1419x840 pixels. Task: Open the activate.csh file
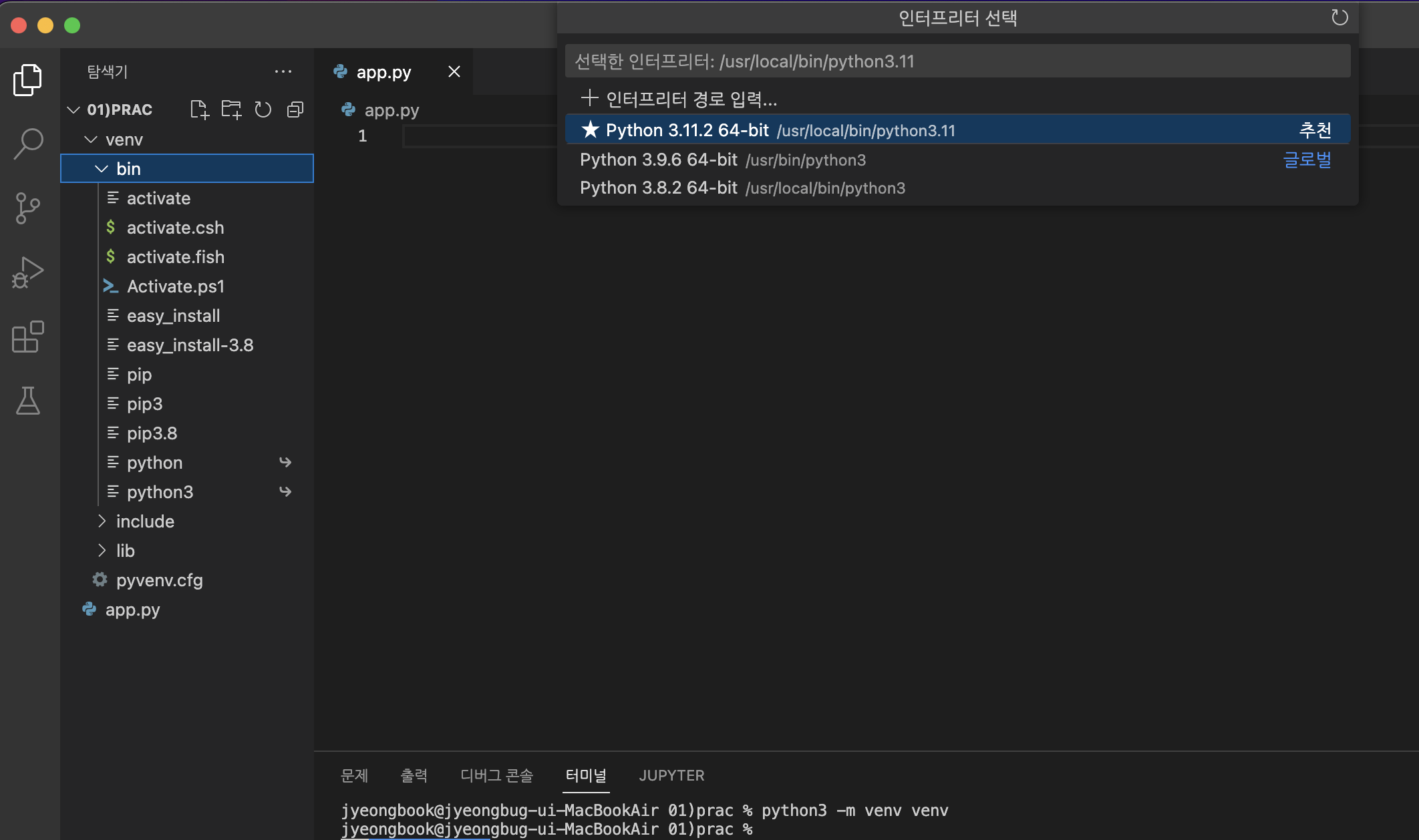pos(187,227)
